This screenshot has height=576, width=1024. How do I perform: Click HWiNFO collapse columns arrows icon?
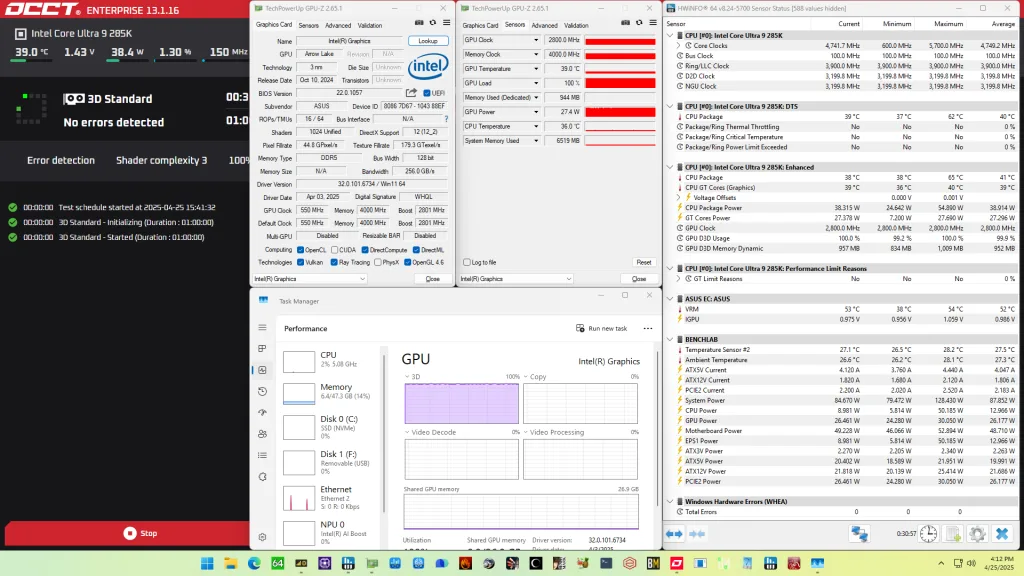tap(697, 534)
